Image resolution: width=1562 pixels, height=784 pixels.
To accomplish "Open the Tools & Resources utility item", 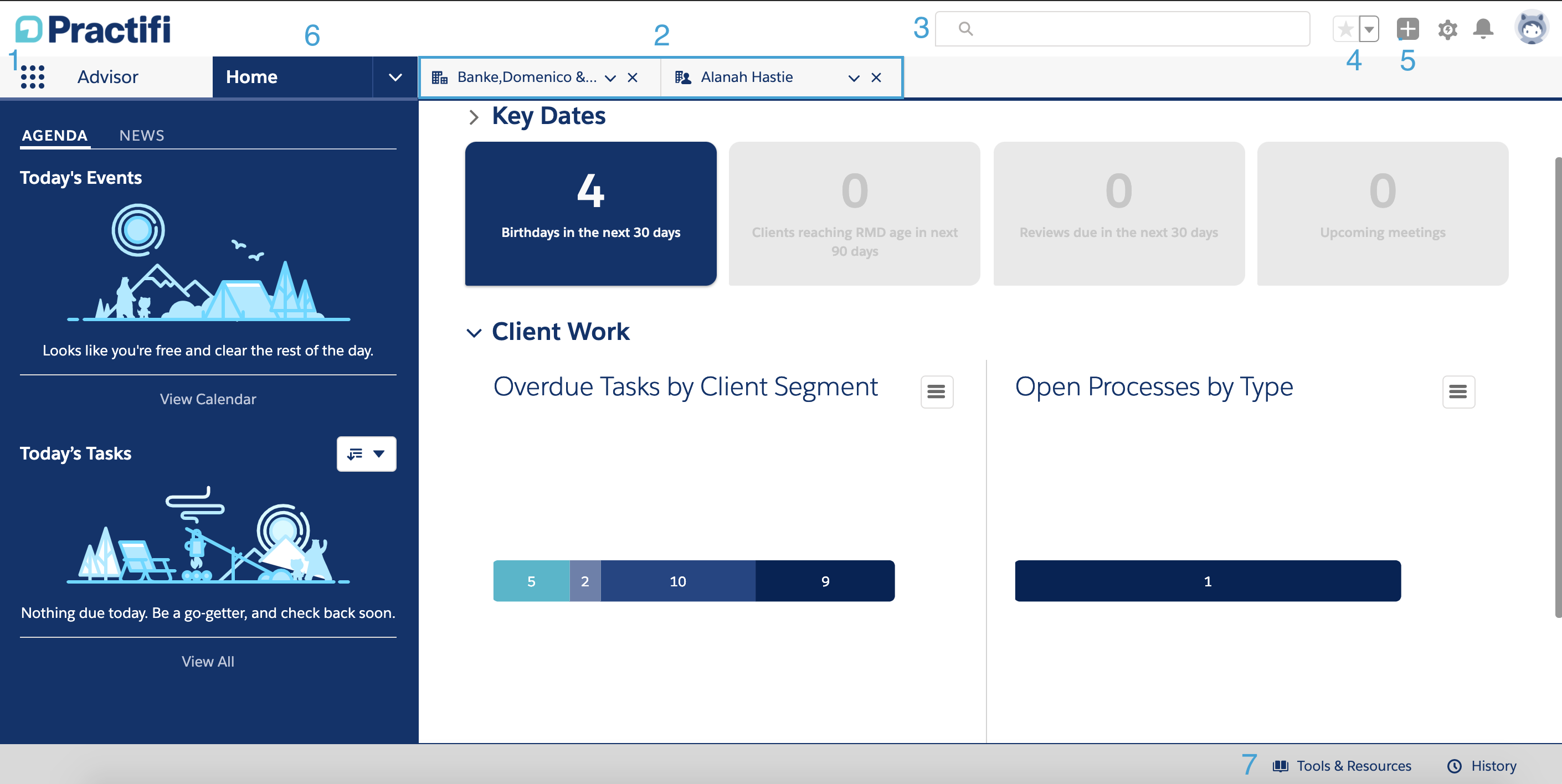I will tap(1342, 766).
